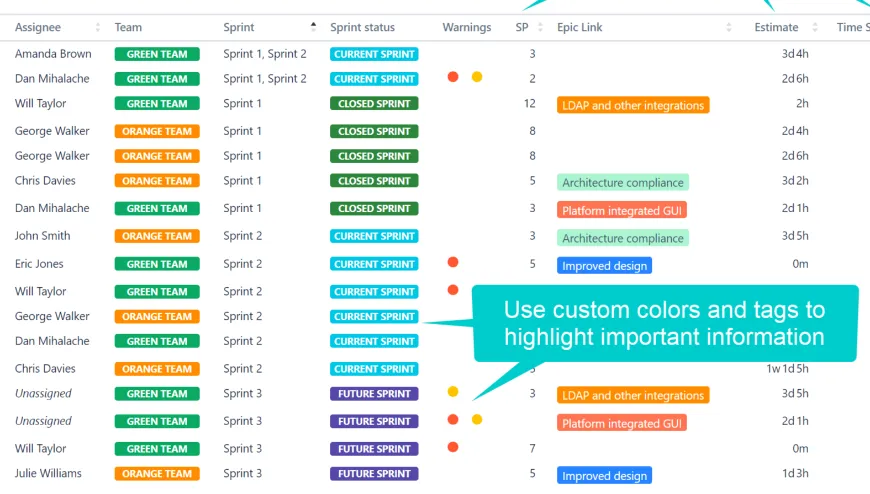Open LDAP epic link in Will Taylor's Sprint 1 row
870x494 pixels.
[632, 105]
